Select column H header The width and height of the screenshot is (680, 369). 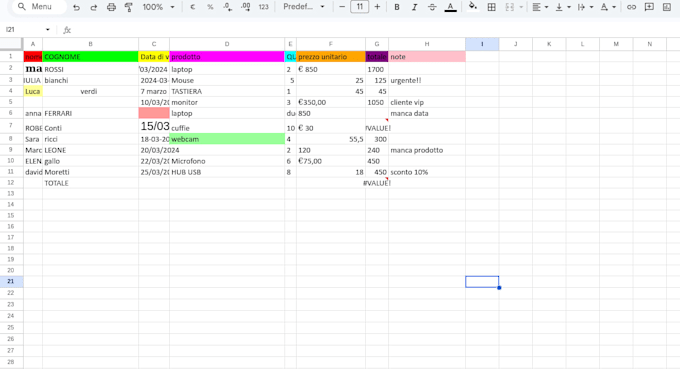427,44
